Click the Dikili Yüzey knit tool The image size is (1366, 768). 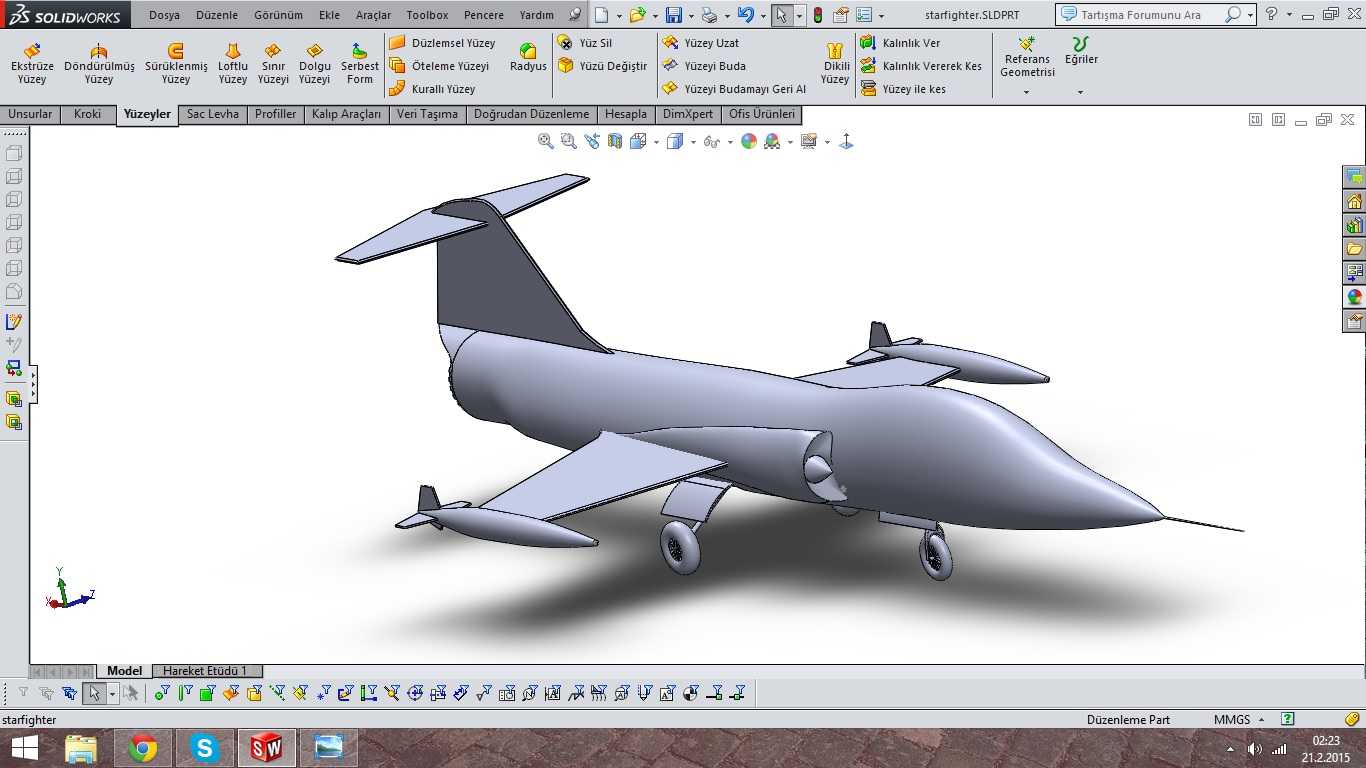(x=835, y=64)
